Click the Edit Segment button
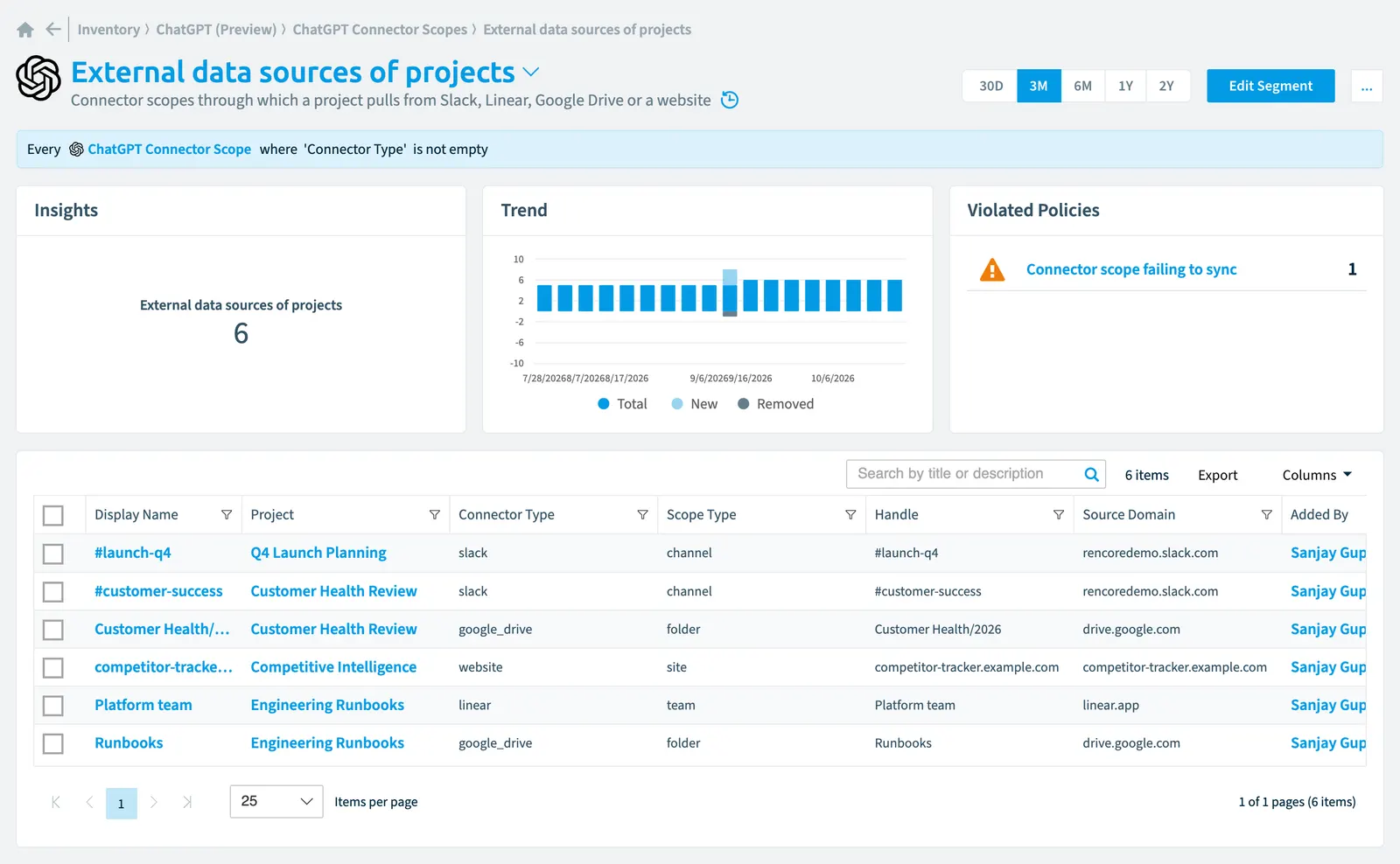Screen dimensions: 1400x864 coord(1270,86)
